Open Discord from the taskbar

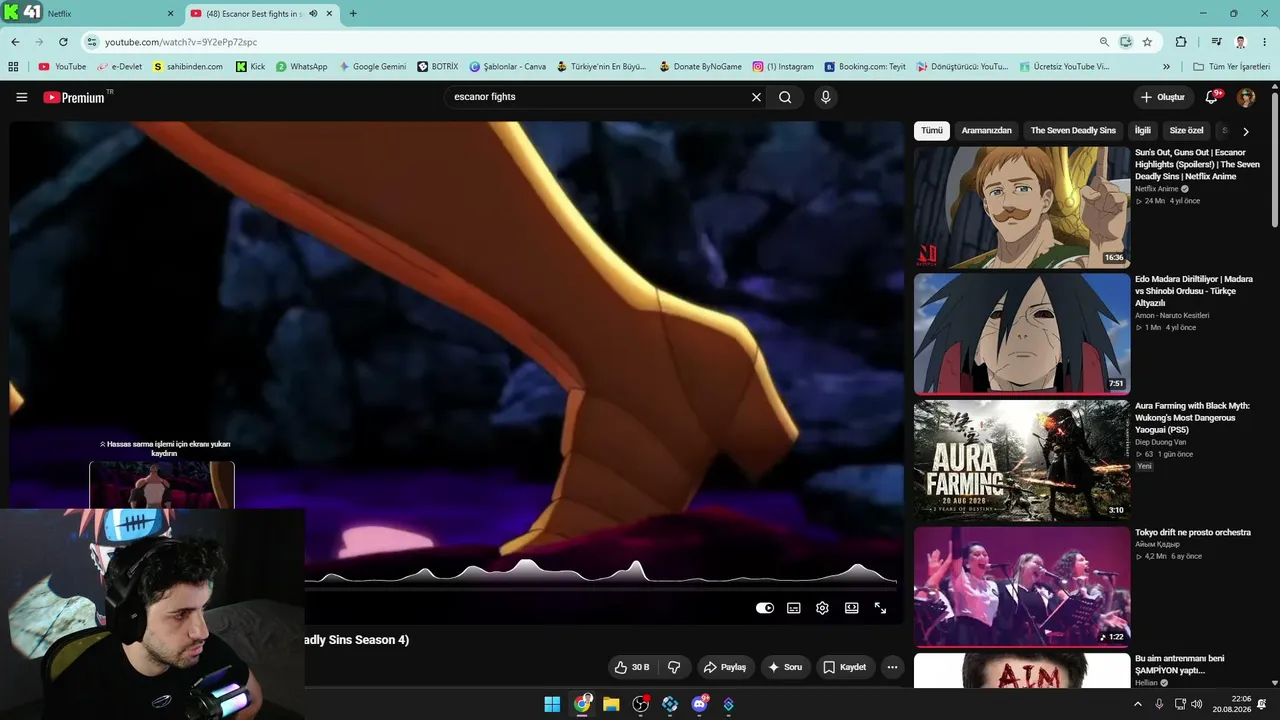699,704
